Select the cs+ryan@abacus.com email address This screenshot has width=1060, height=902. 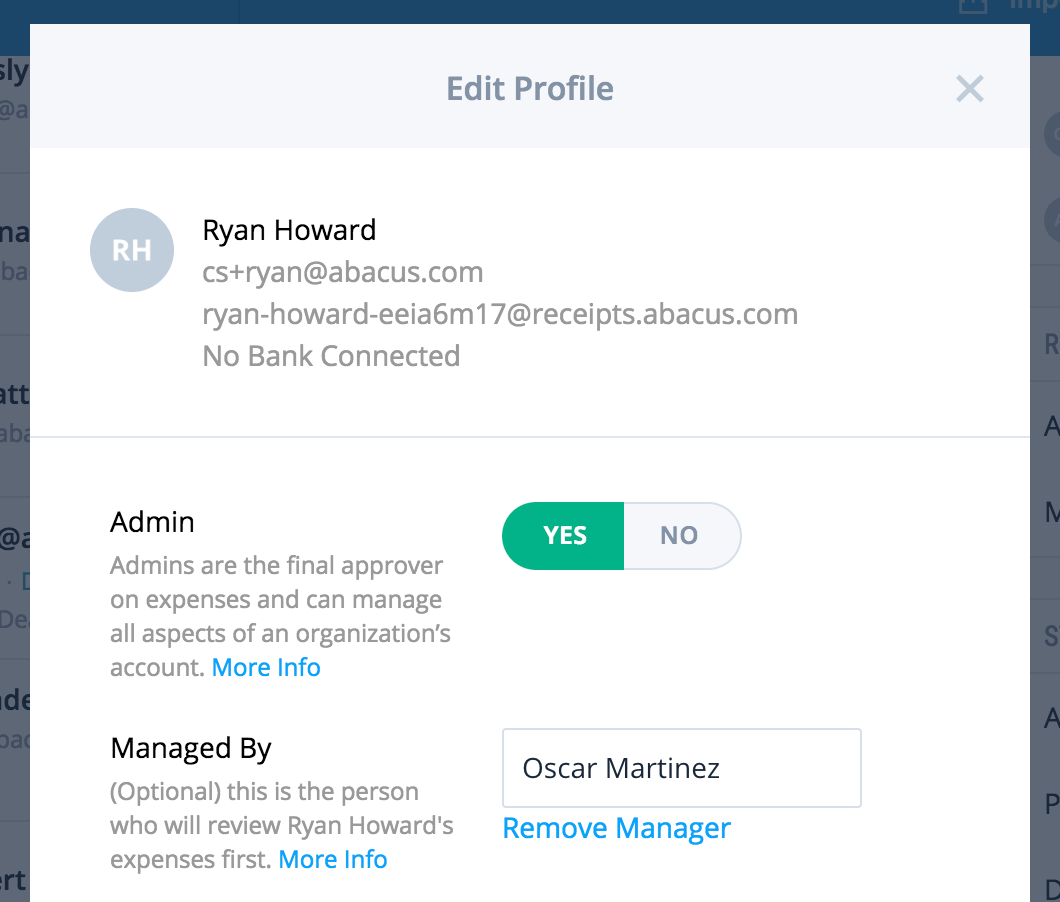point(343,272)
